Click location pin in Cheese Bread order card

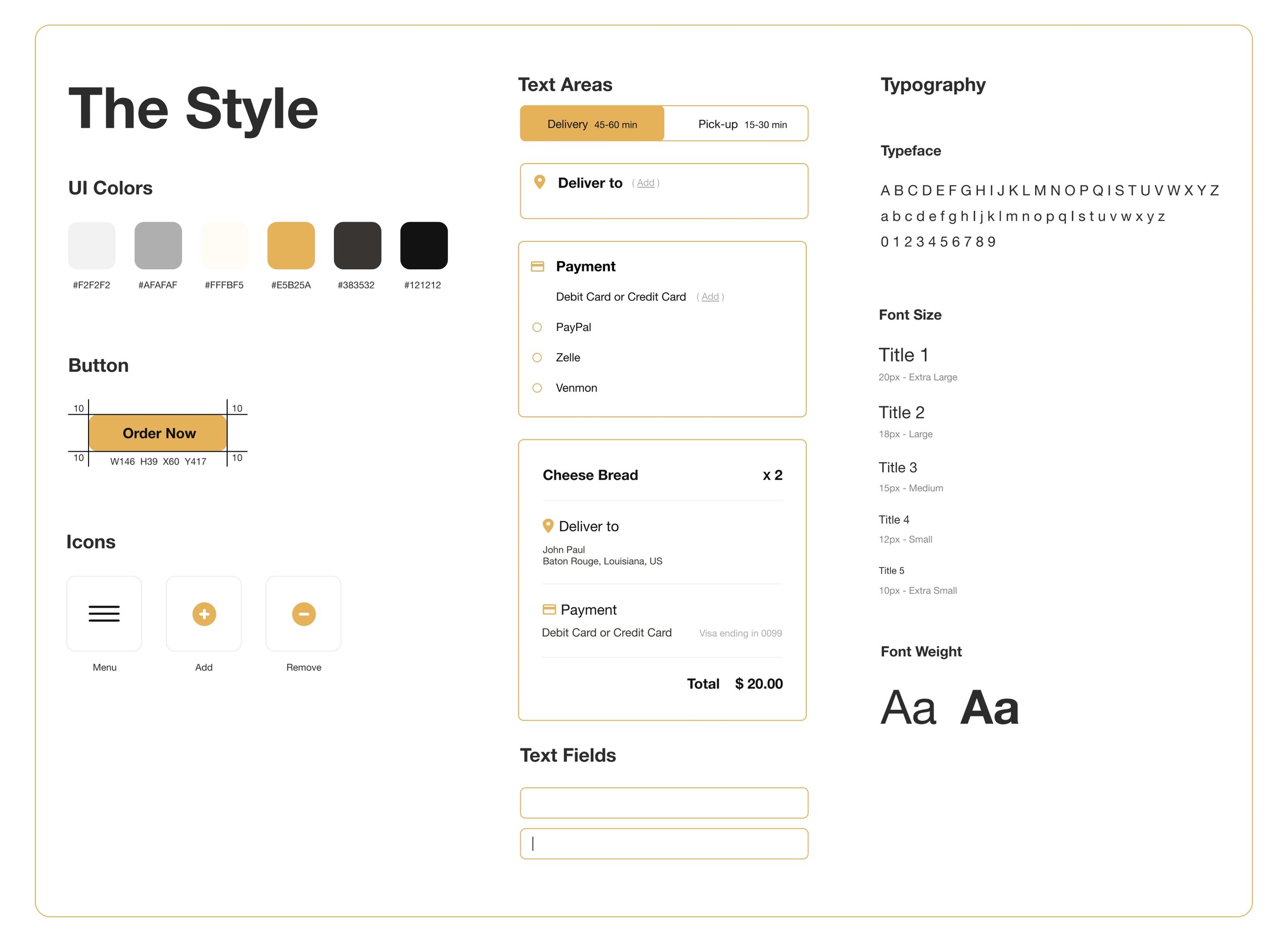tap(548, 525)
